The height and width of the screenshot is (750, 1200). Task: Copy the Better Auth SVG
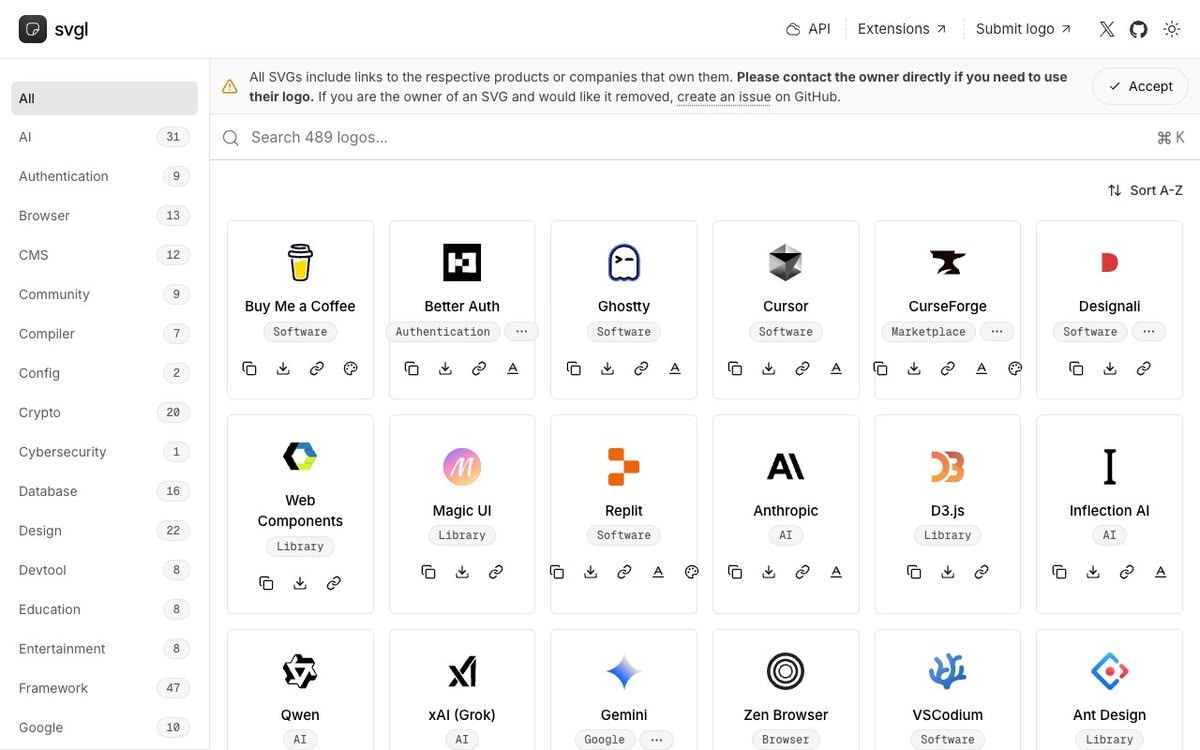412,369
